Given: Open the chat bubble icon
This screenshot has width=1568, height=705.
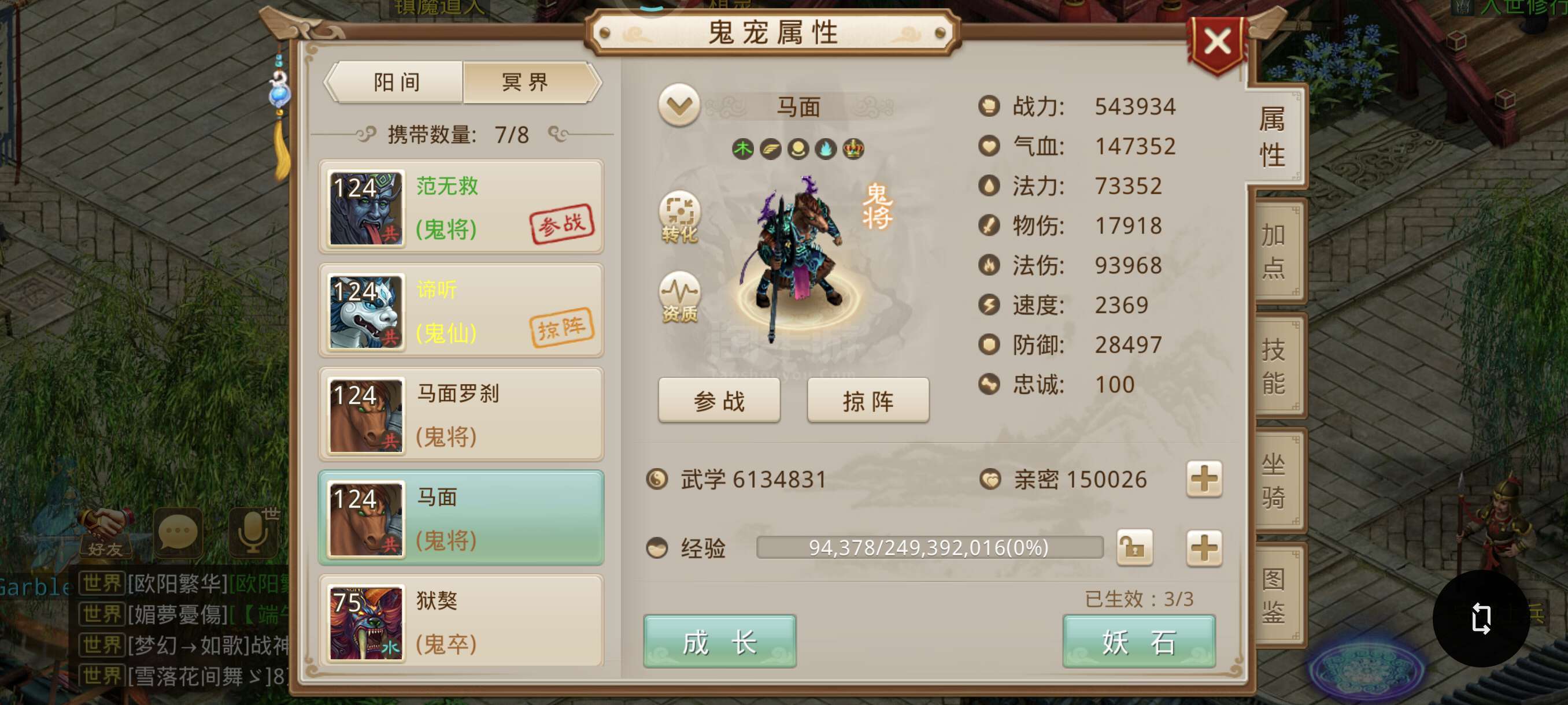Looking at the screenshot, I should (x=178, y=532).
